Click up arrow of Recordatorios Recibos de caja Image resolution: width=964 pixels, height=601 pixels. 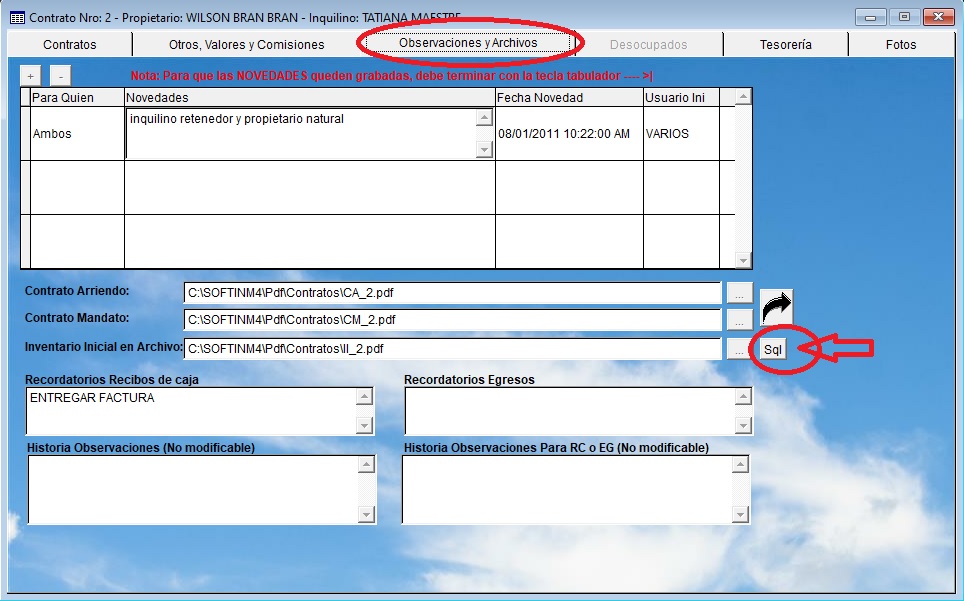(365, 397)
